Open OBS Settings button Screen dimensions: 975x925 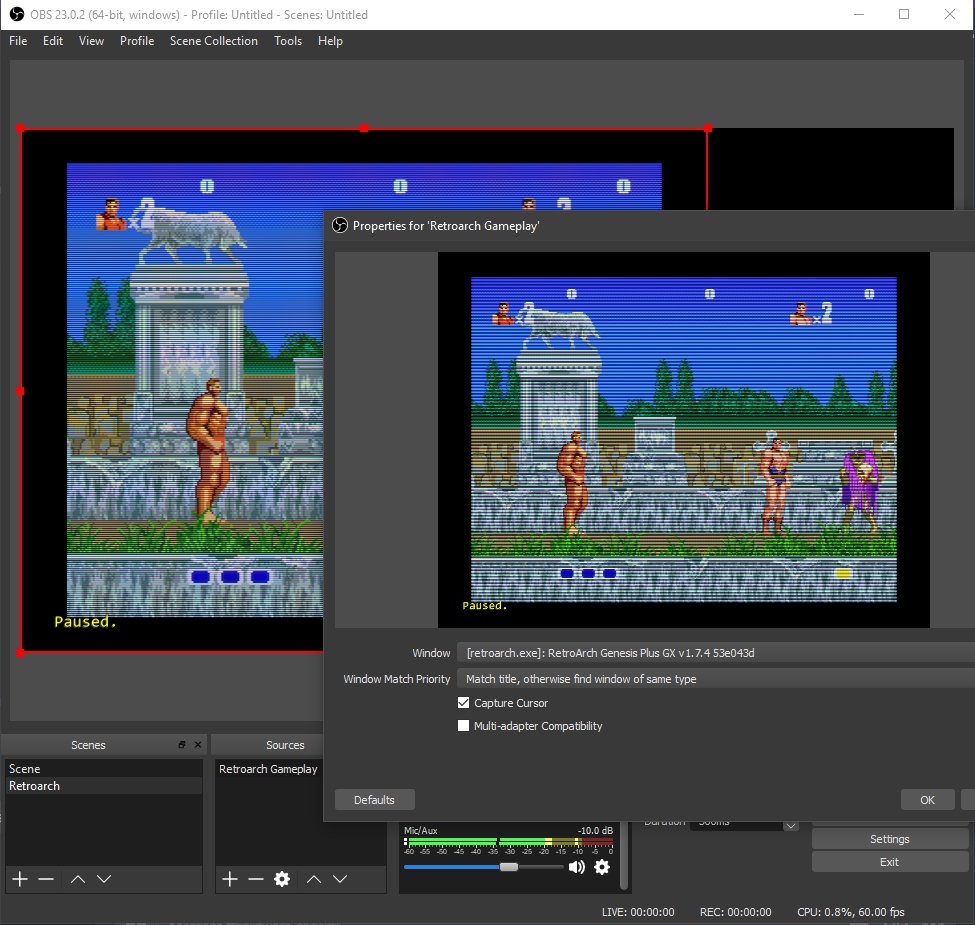point(890,839)
